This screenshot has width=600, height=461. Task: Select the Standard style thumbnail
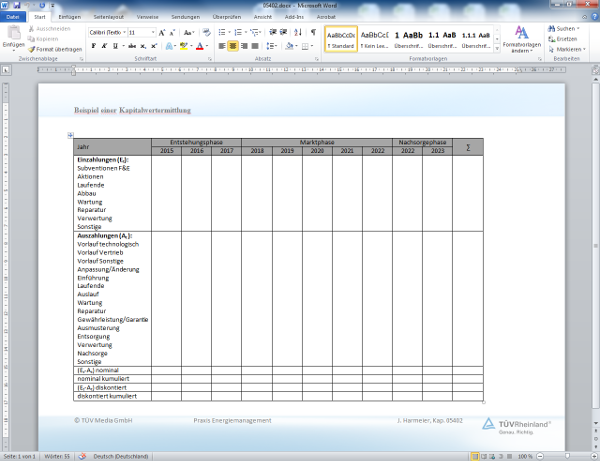pyautogui.click(x=340, y=38)
